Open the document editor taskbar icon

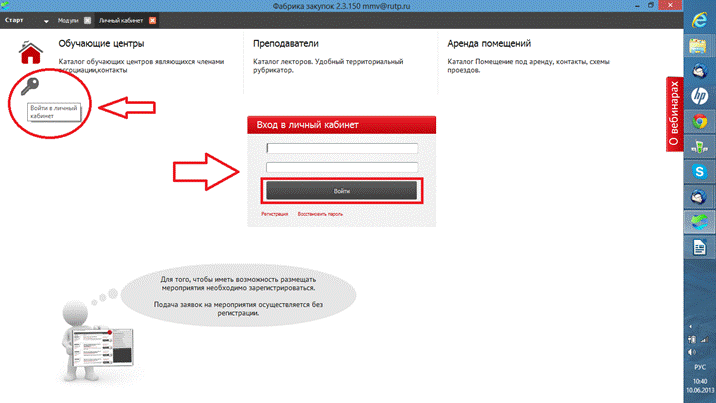pos(699,248)
